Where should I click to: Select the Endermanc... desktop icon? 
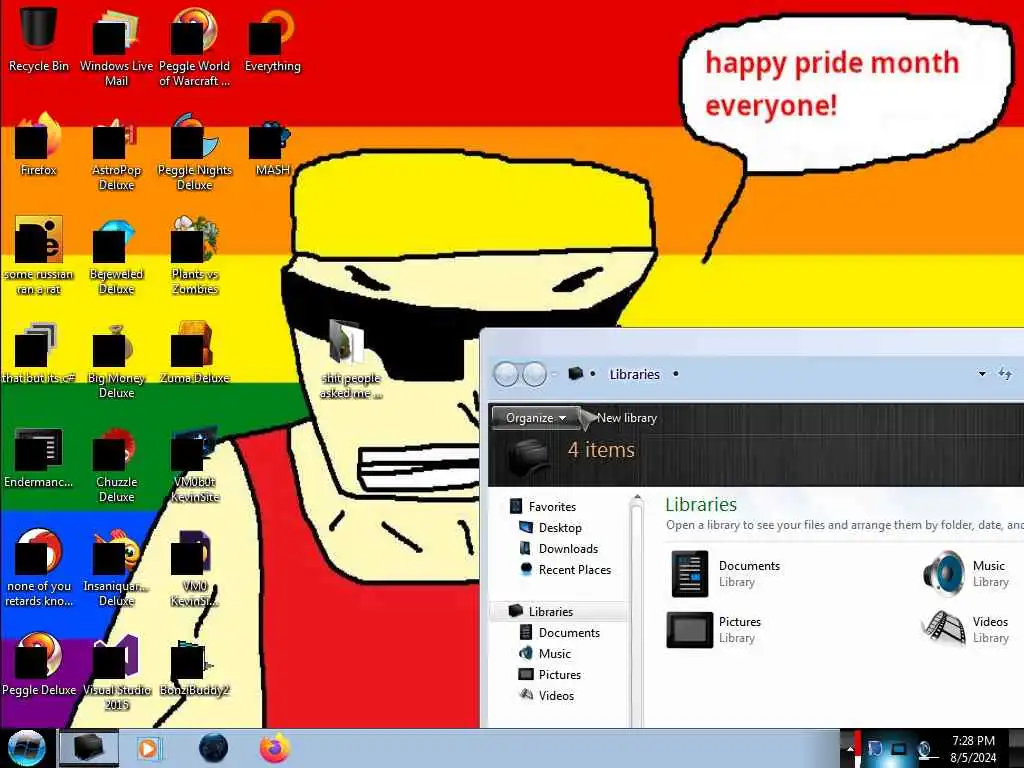39,456
